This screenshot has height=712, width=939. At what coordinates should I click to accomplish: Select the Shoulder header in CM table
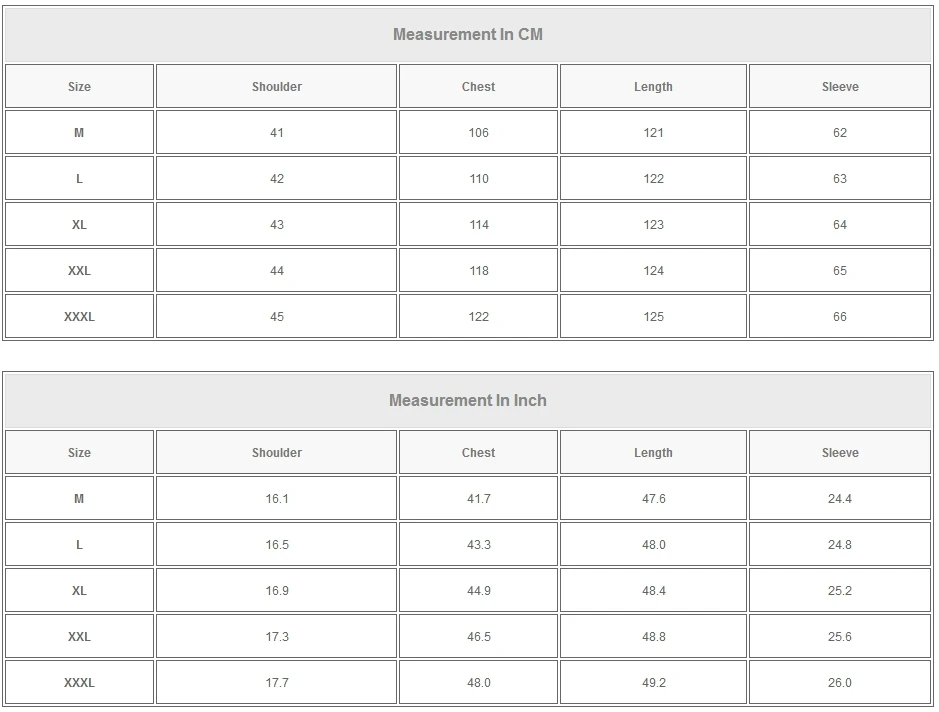277,87
